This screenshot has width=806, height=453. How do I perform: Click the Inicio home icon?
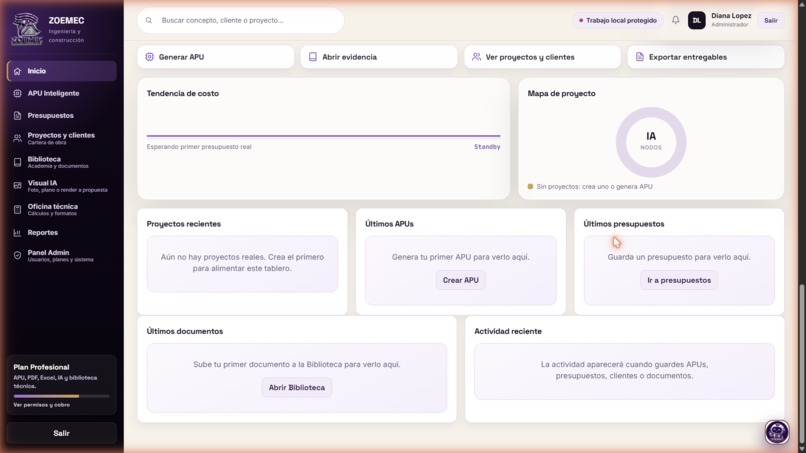[17, 71]
